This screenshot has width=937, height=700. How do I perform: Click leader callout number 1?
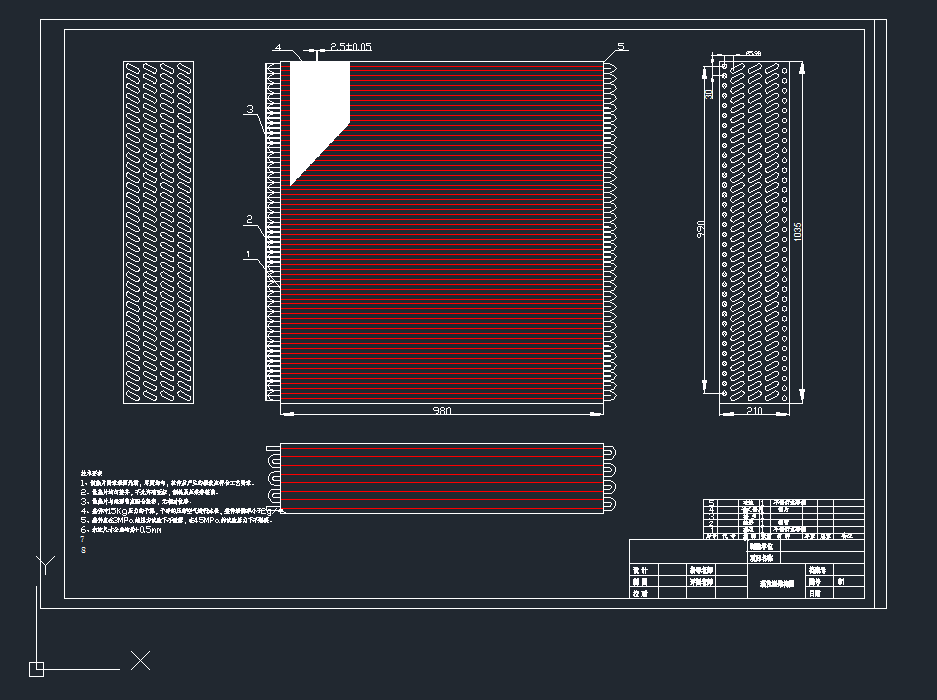(248, 255)
